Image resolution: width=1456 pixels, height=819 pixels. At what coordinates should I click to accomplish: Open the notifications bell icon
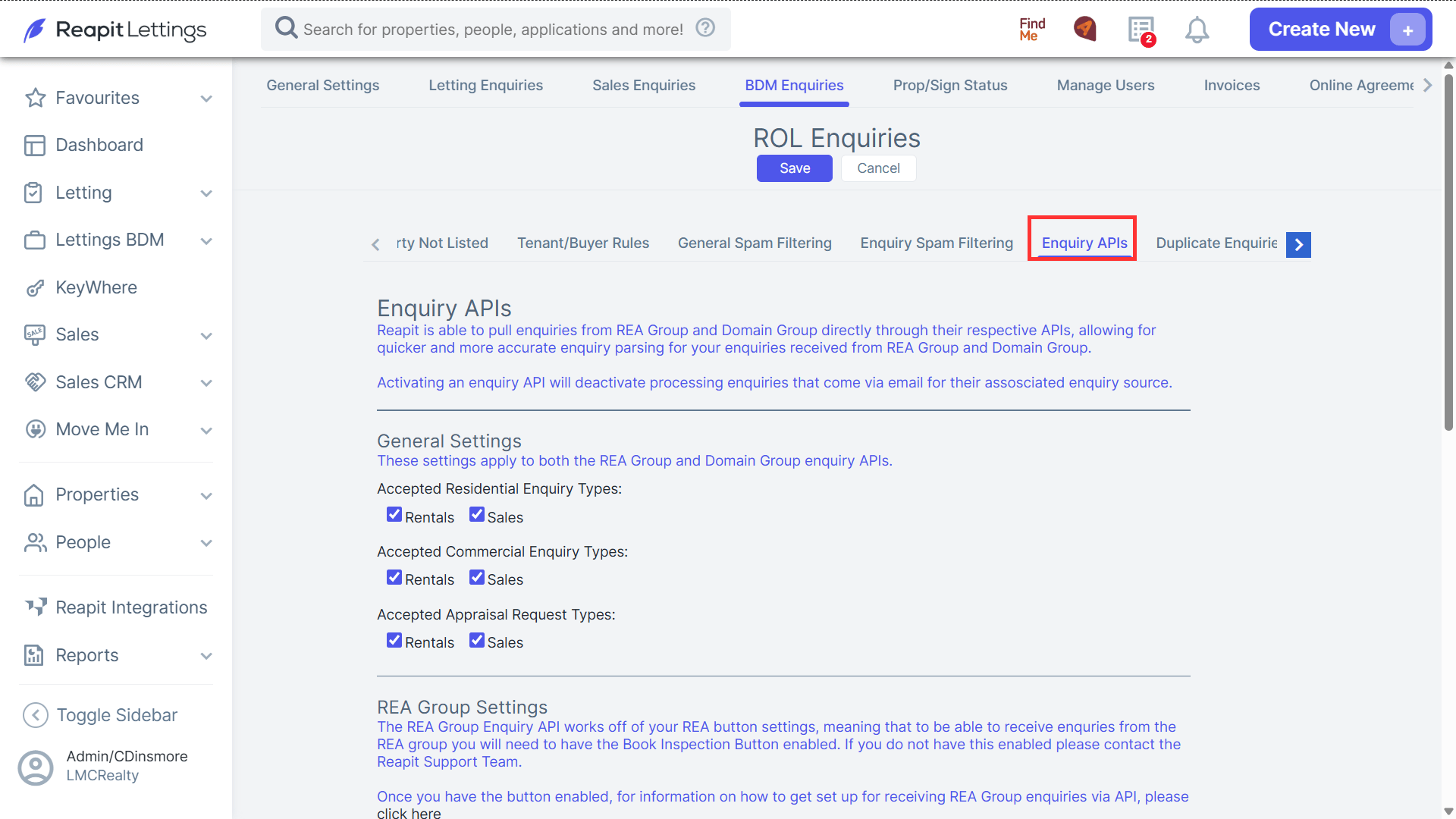(1197, 30)
